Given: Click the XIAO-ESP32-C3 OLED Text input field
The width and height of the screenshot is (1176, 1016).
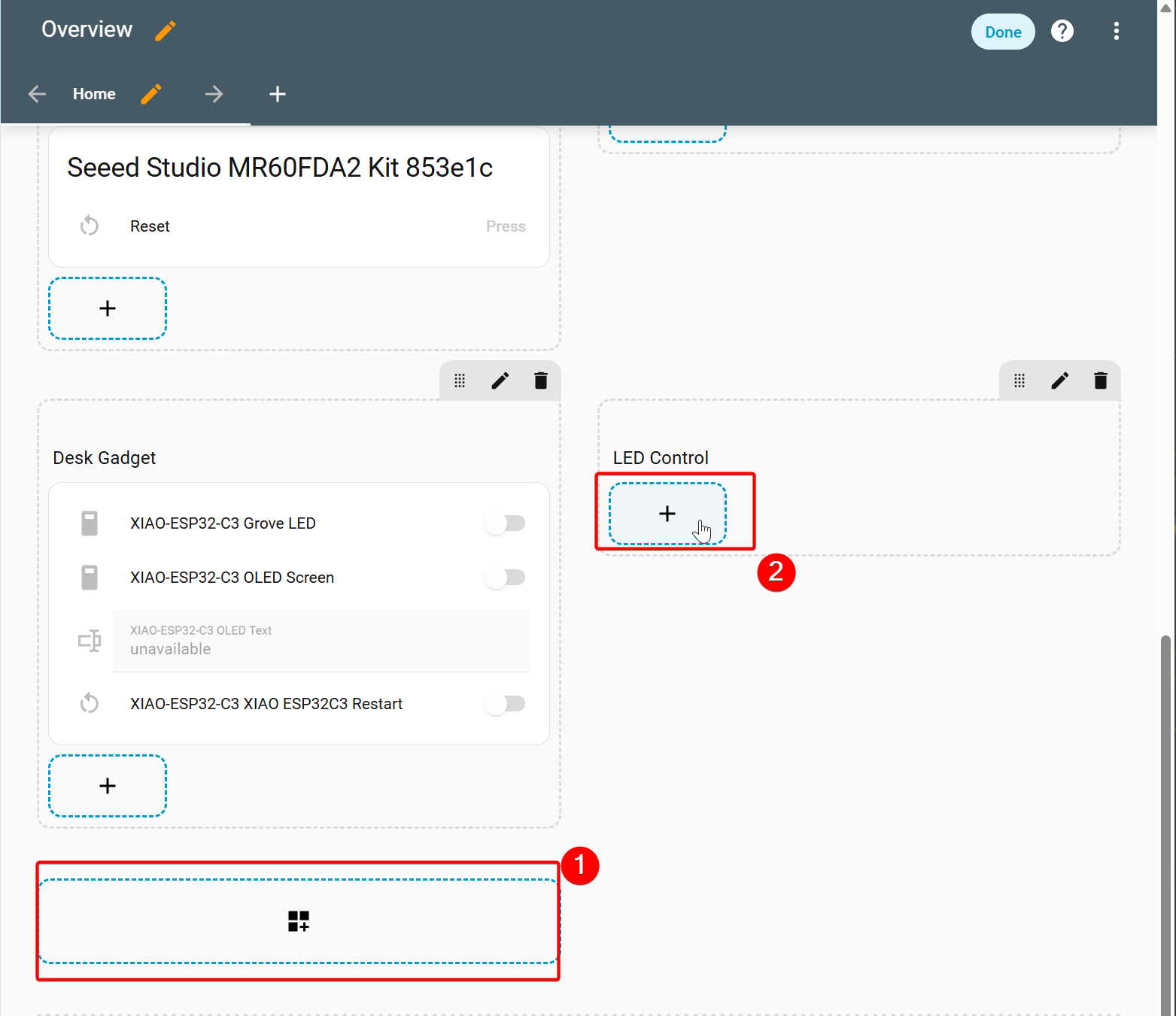Looking at the screenshot, I should [x=321, y=641].
